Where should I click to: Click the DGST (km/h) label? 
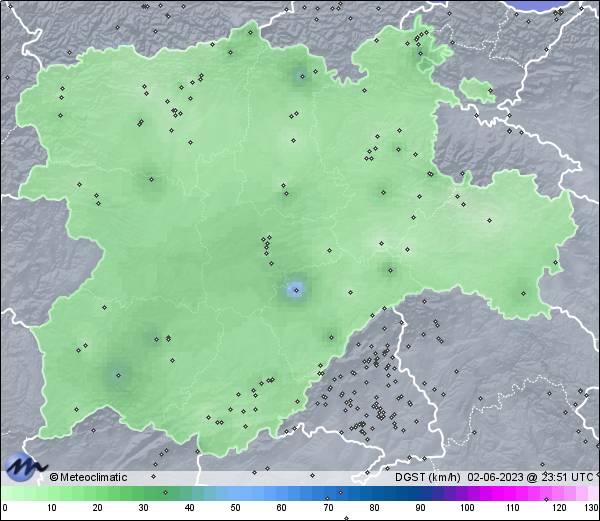pyautogui.click(x=427, y=477)
